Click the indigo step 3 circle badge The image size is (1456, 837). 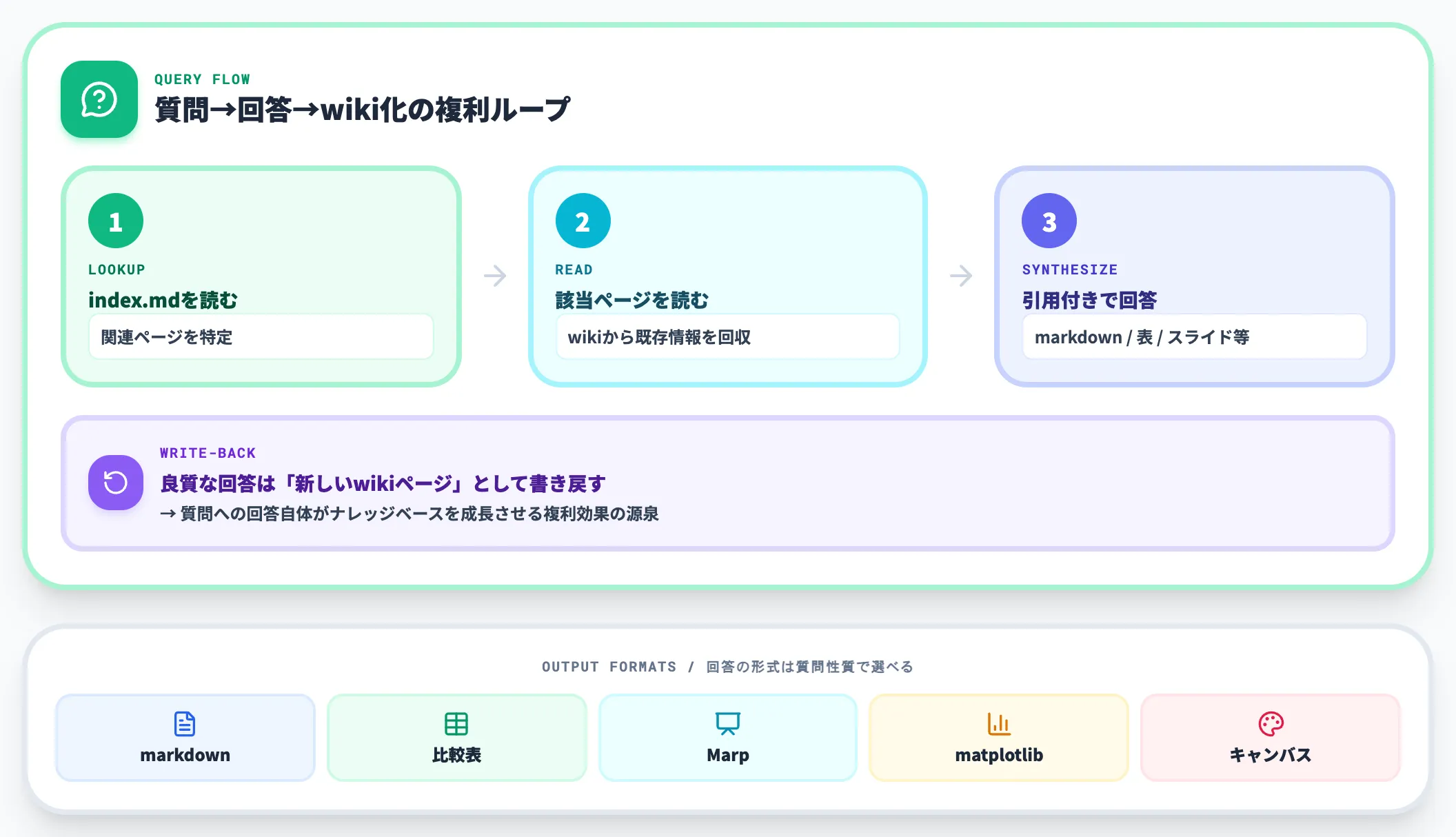1049,221
